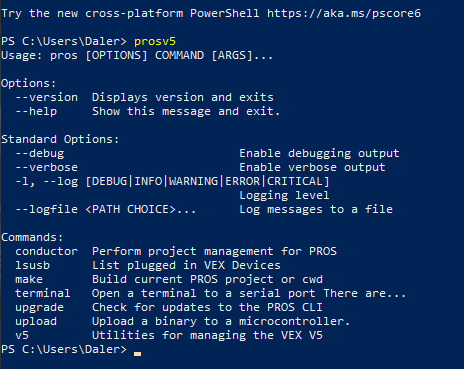
Task: Click the lsusb command name
Action: pos(33,265)
